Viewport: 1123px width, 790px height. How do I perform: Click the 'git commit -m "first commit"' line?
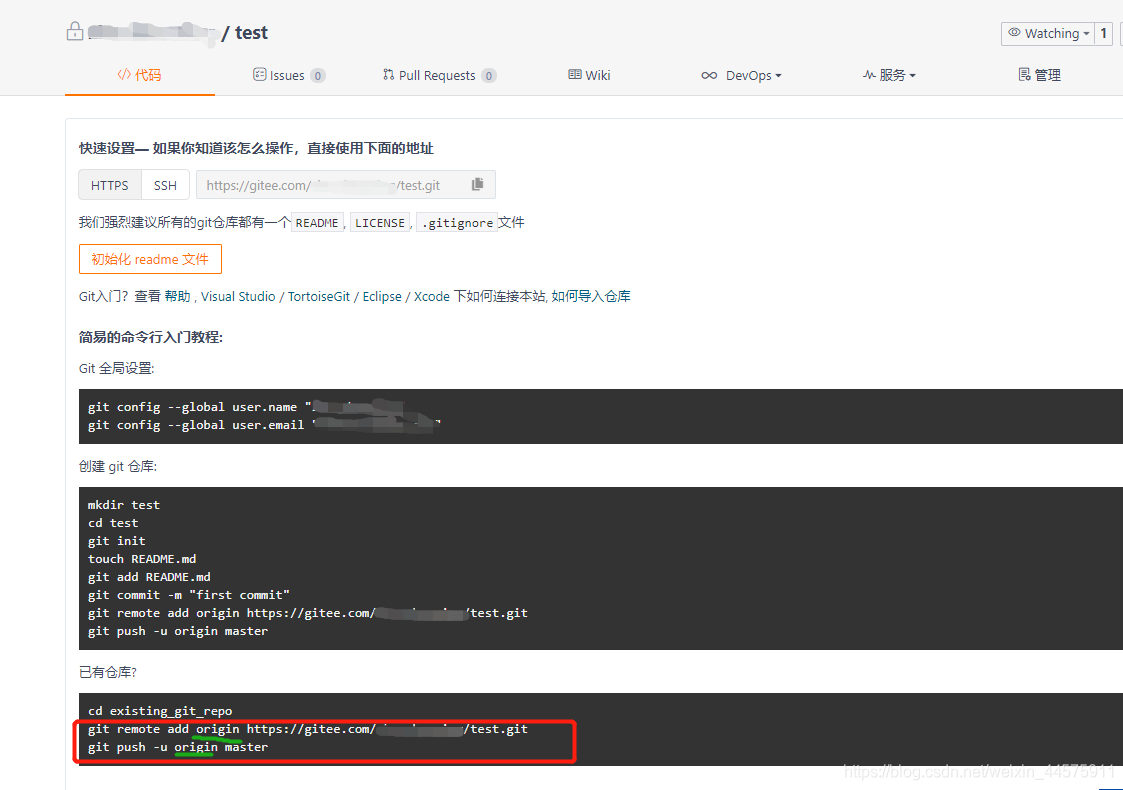pos(189,594)
